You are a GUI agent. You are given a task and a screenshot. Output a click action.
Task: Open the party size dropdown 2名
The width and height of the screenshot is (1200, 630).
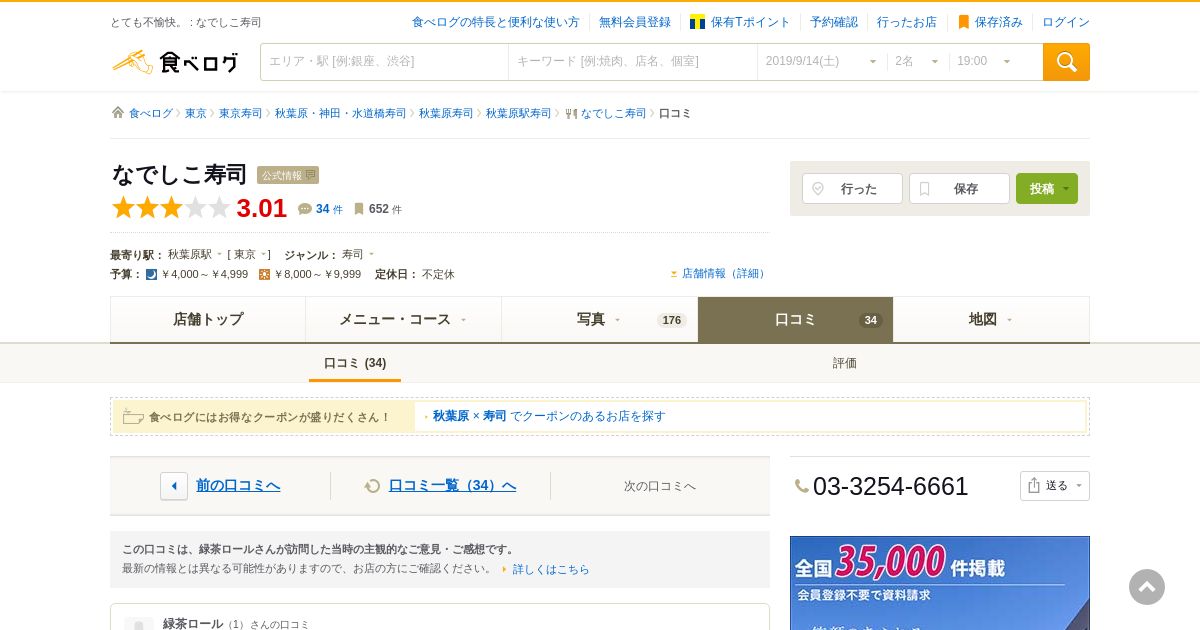tap(917, 62)
